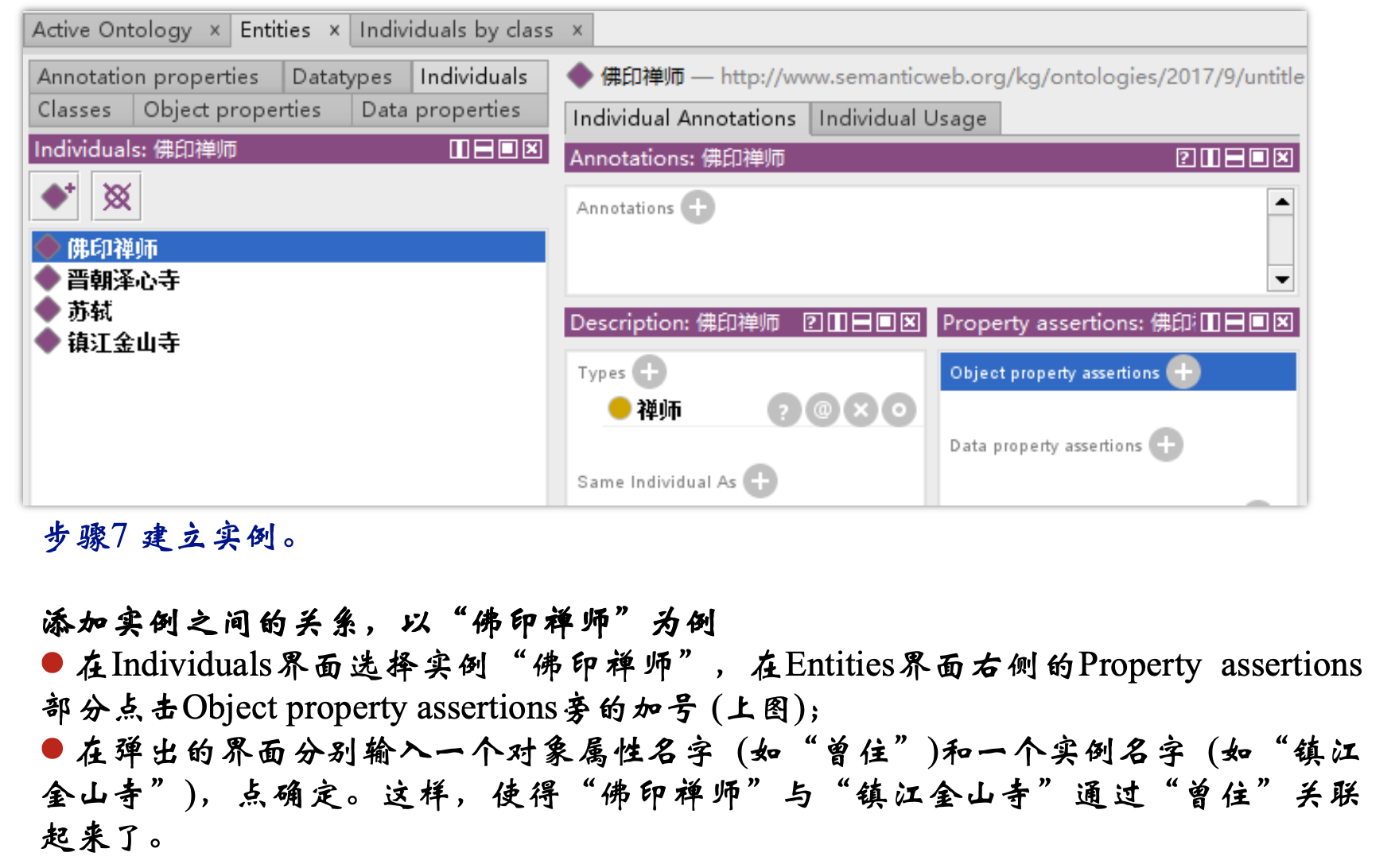The width and height of the screenshot is (1395, 868).
Task: Click the add individual diamond icon
Action: [54, 196]
